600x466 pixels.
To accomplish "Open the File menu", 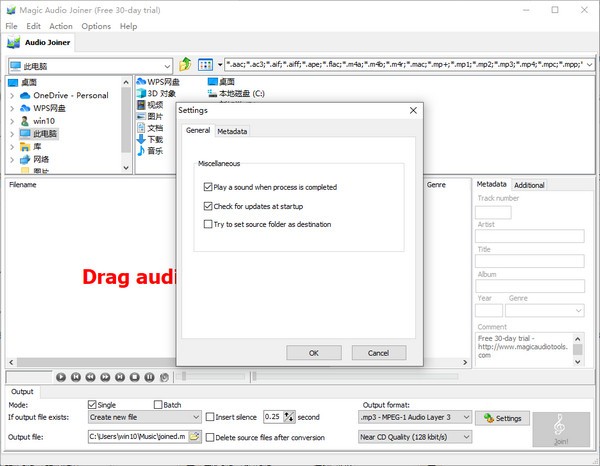I will coord(11,26).
